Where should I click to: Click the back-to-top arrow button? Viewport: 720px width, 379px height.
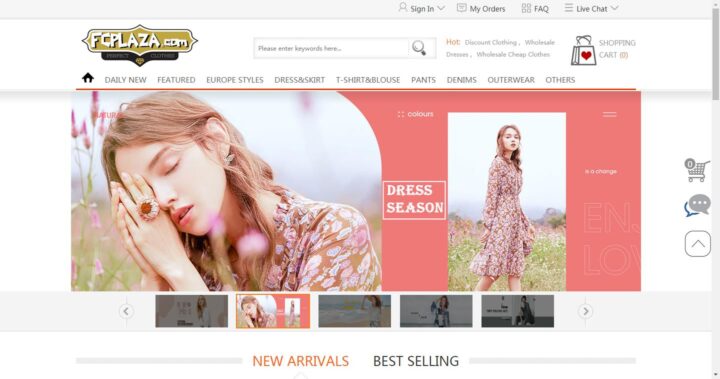coord(698,243)
